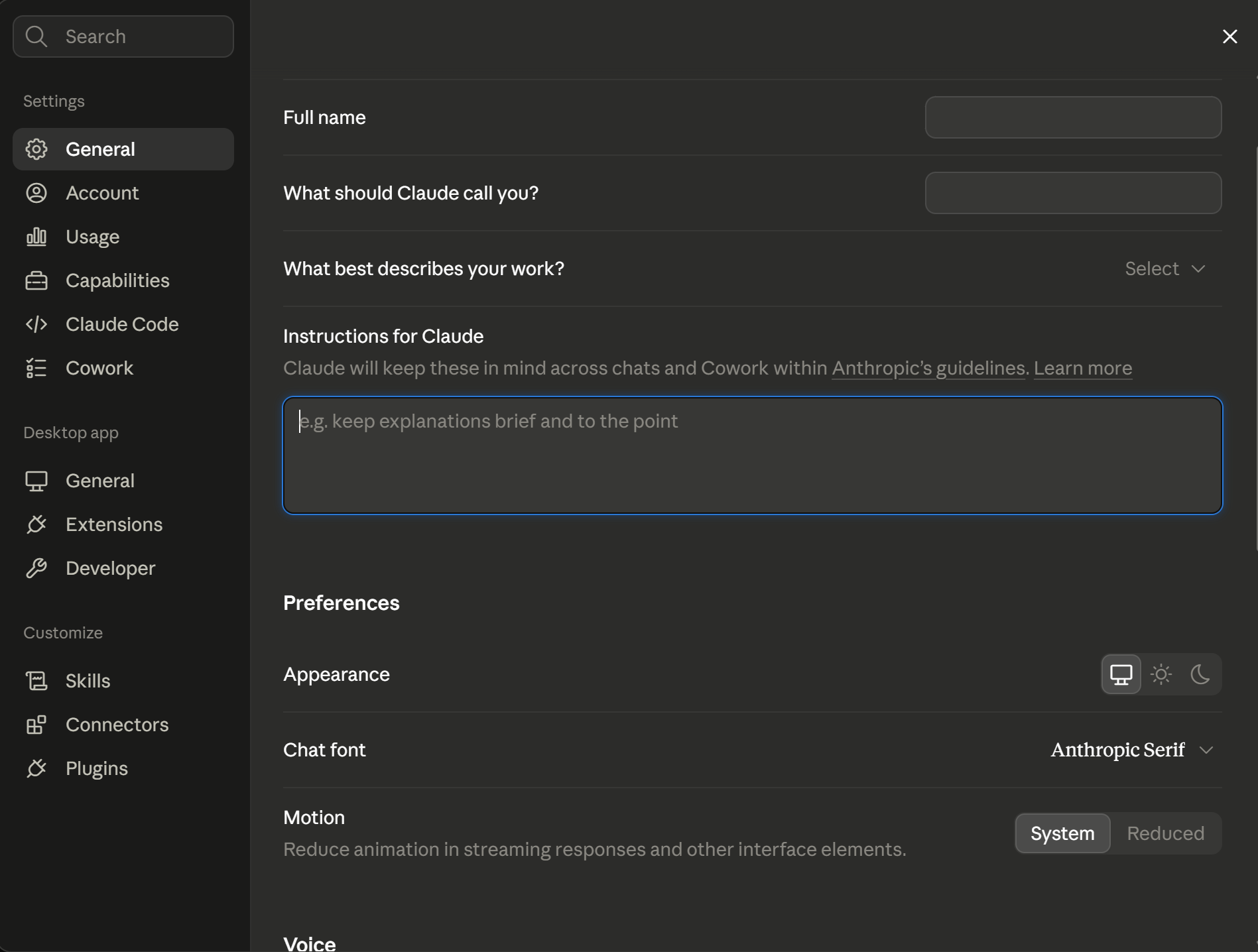Click the Cowork checklist icon
This screenshot has height=952, width=1258.
pos(36,368)
